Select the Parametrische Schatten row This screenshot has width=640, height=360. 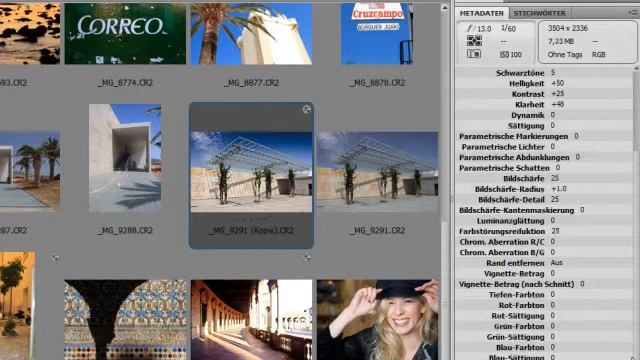544,168
